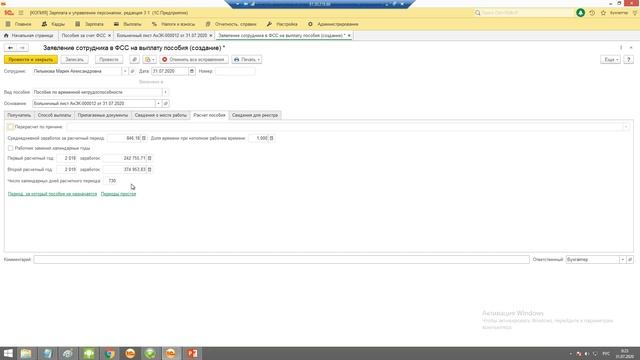Switch to Начальная страница tab

(x=29, y=36)
